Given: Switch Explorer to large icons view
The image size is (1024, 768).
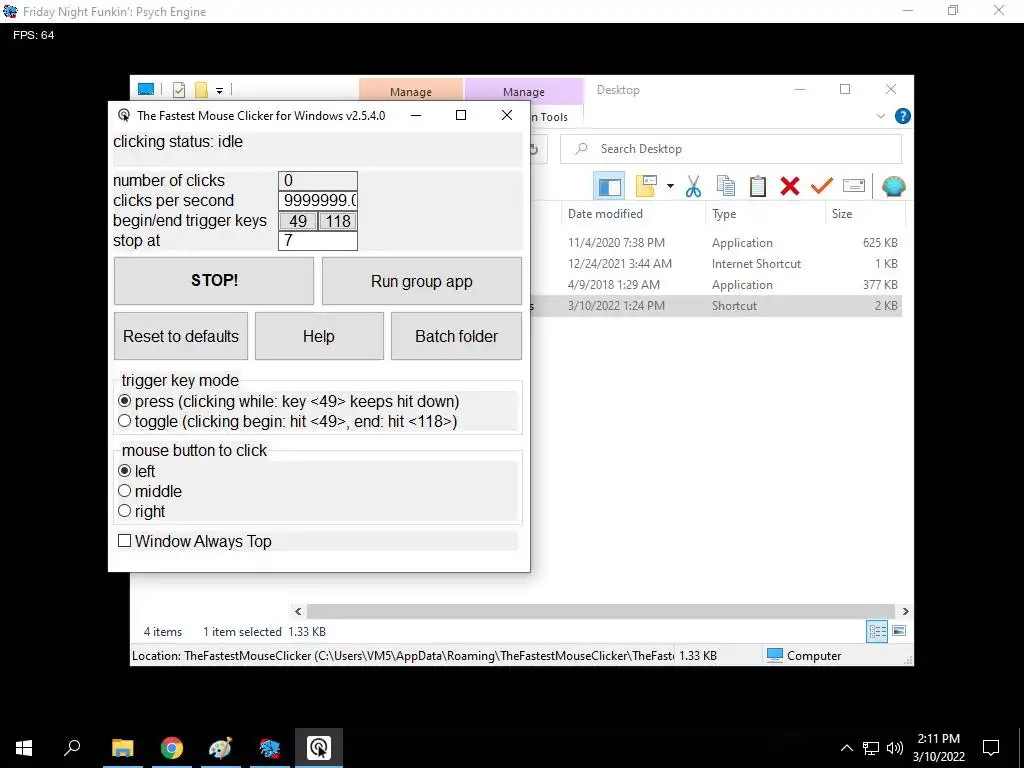Looking at the screenshot, I should click(x=899, y=631).
